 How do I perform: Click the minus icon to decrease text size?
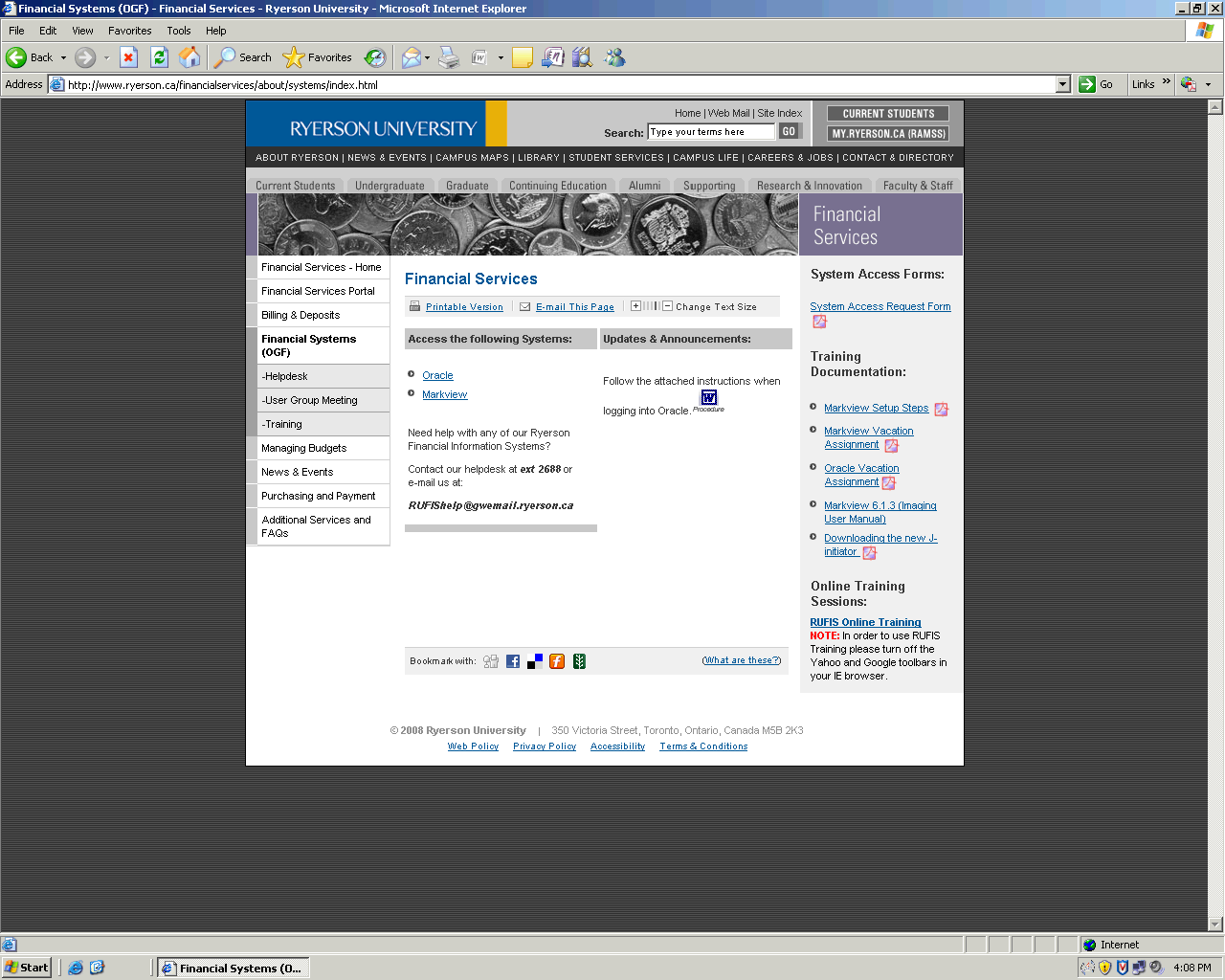668,306
